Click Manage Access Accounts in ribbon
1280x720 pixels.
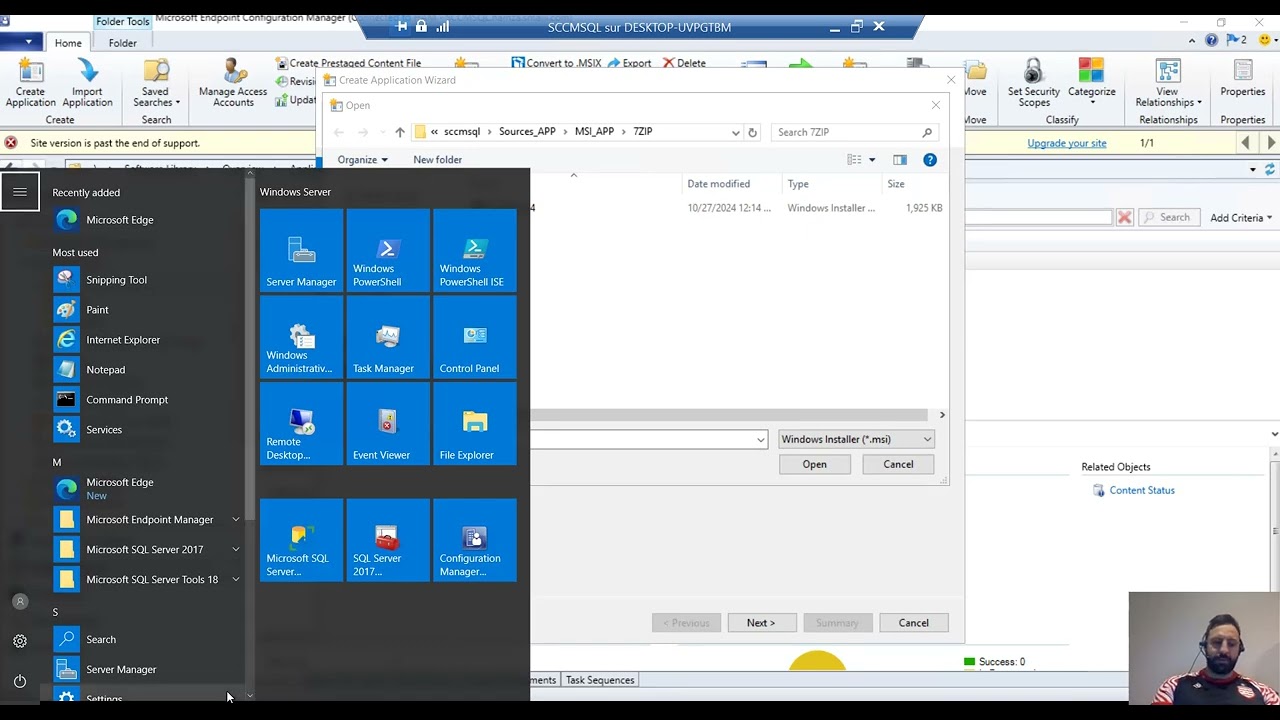pyautogui.click(x=233, y=84)
